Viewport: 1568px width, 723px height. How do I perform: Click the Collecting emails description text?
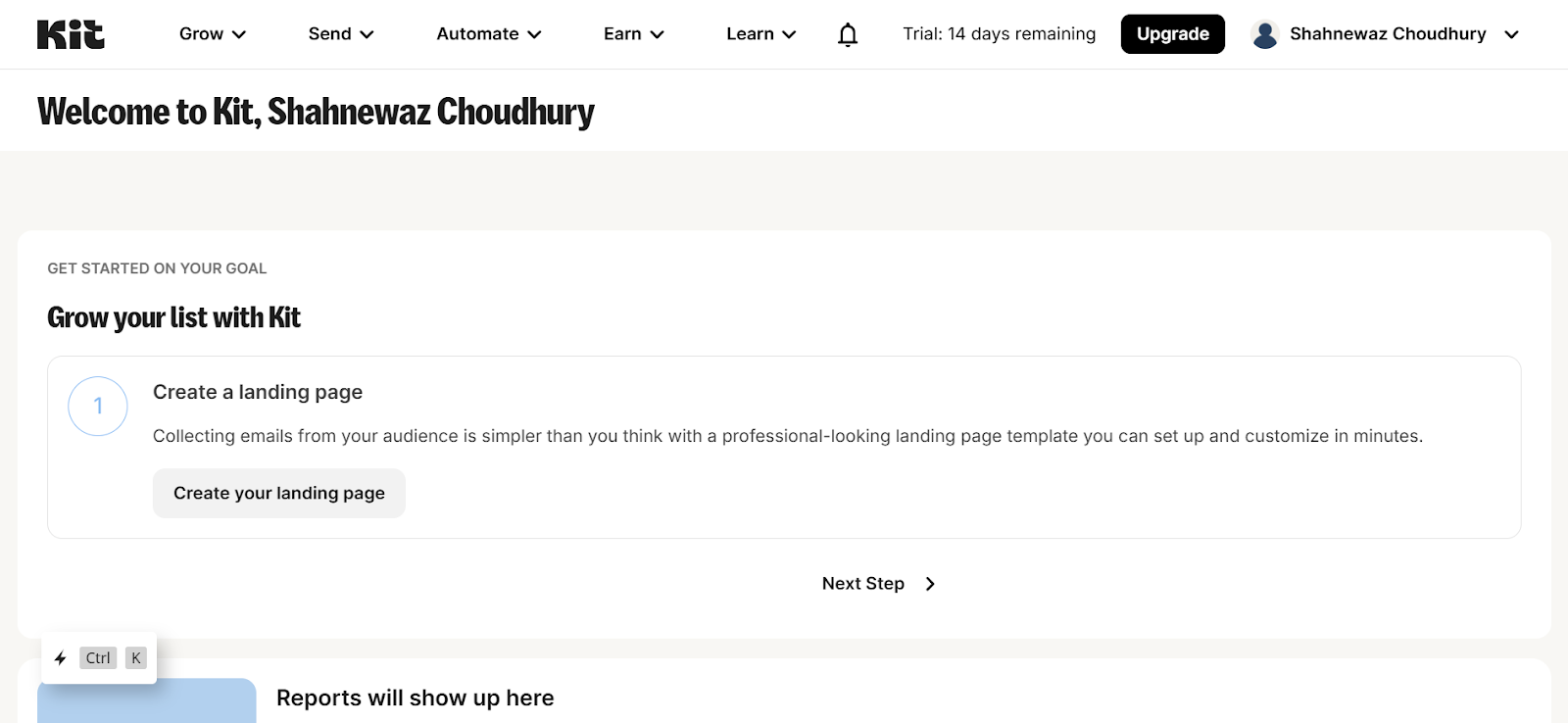pos(788,436)
